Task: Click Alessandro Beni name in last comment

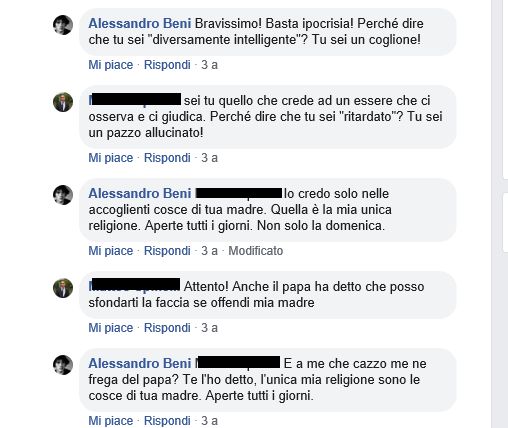Action: [x=140, y=364]
